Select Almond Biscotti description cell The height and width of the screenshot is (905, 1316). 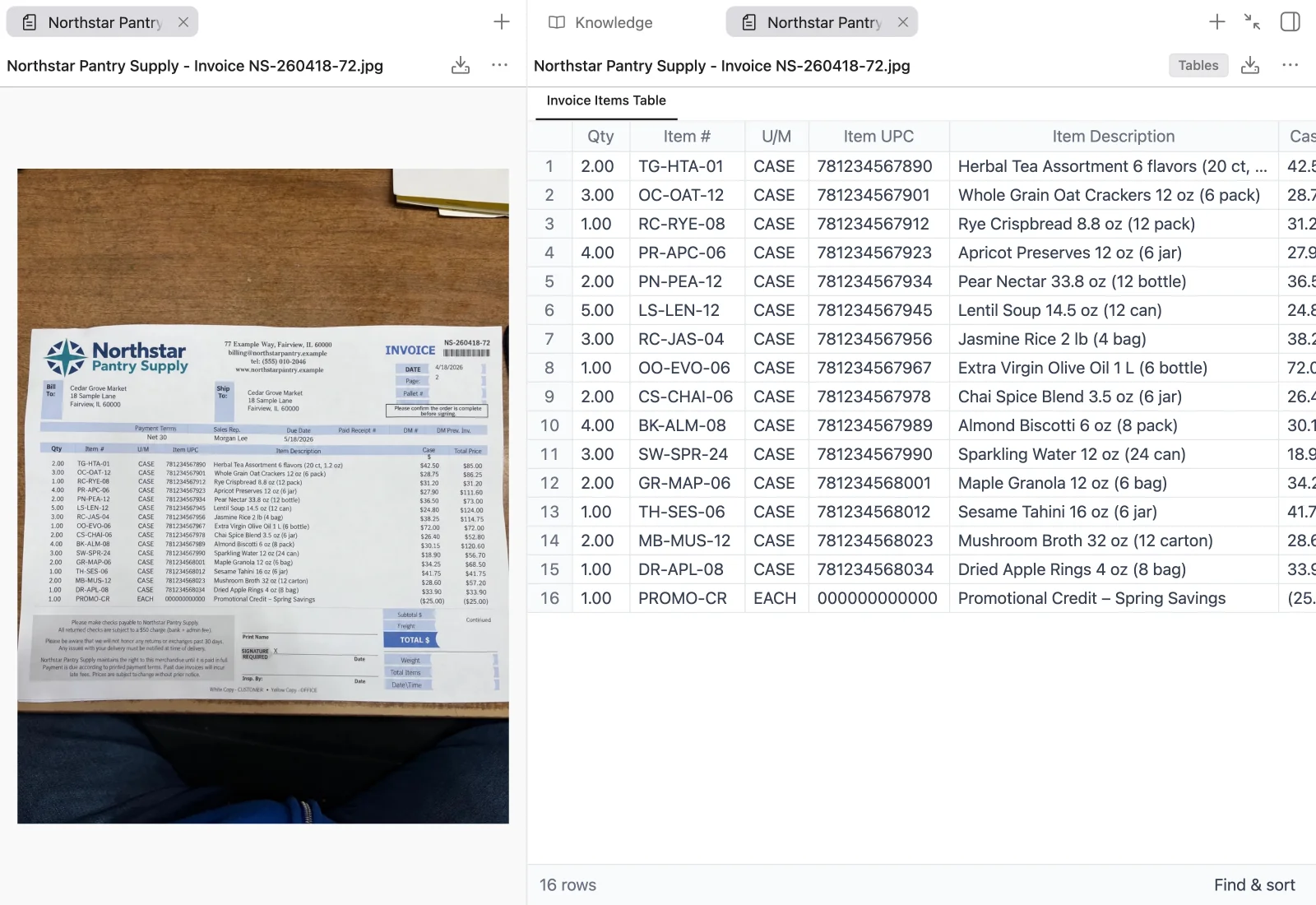[x=1114, y=425]
